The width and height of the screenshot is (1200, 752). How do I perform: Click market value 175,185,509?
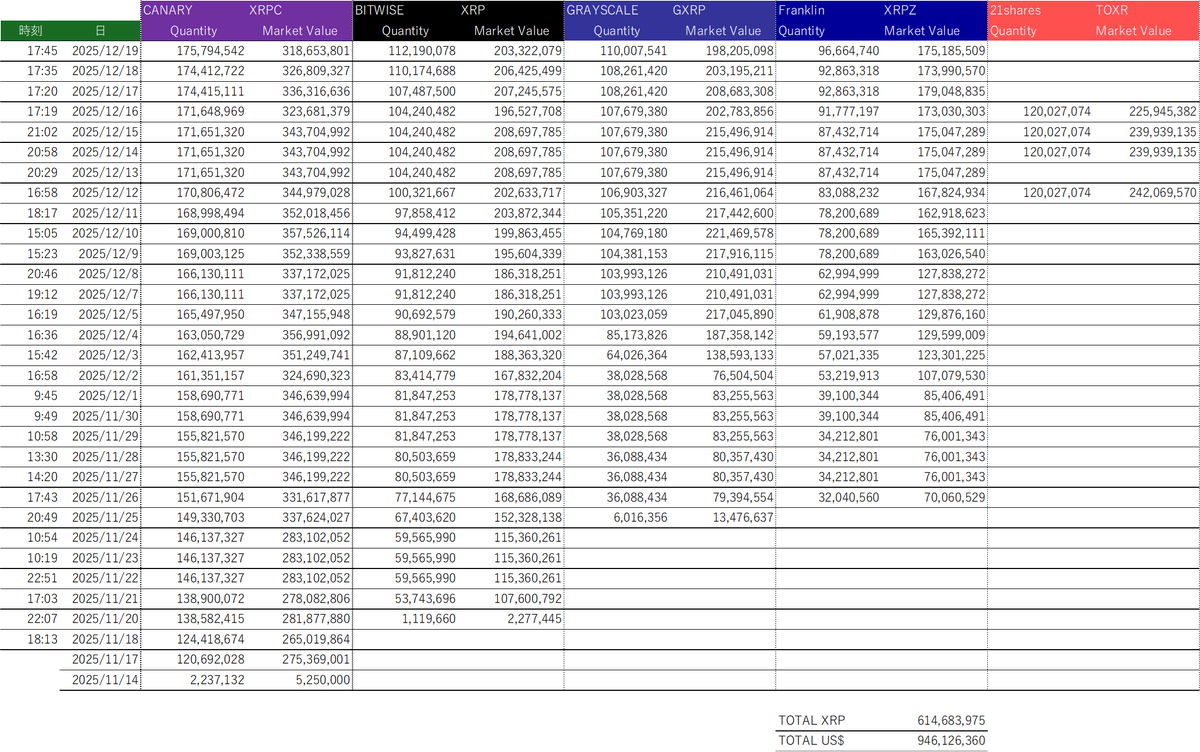[950, 51]
